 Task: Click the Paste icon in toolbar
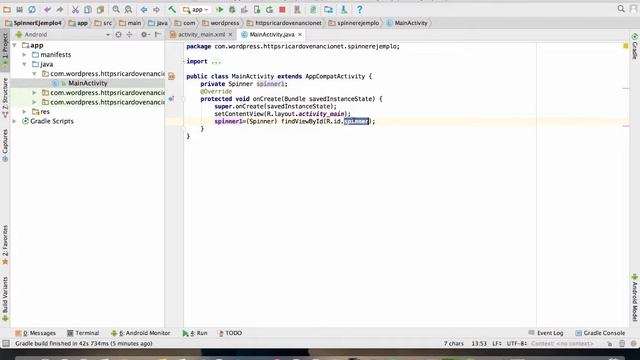[x=100, y=9]
